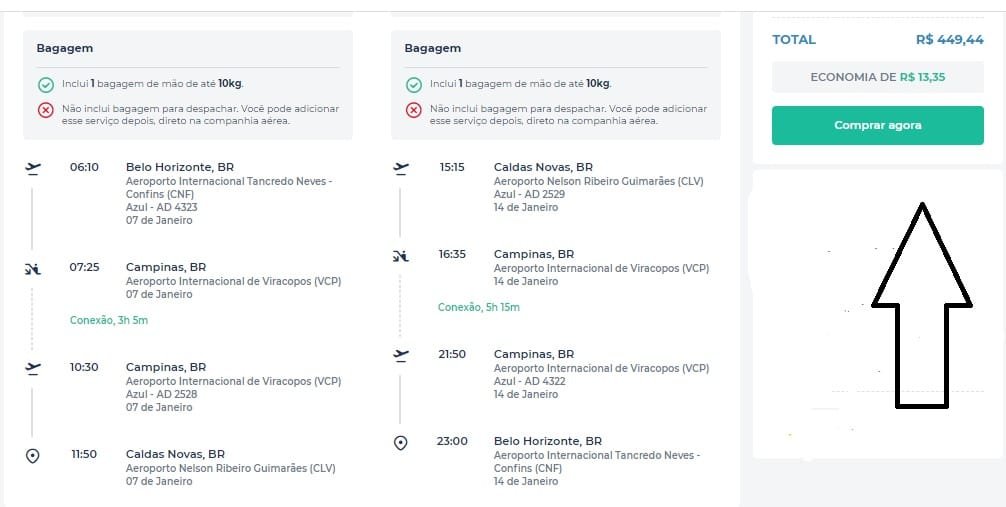
Task: Click red X icon in outbound Bagagem box
Action: 46,110
